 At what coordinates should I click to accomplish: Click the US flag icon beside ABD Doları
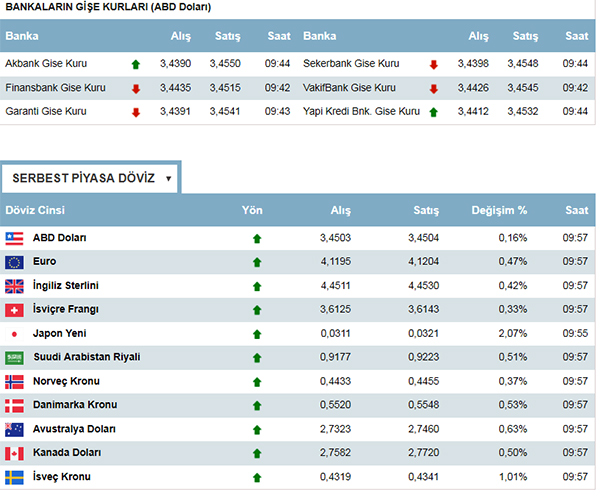[x=14, y=239]
